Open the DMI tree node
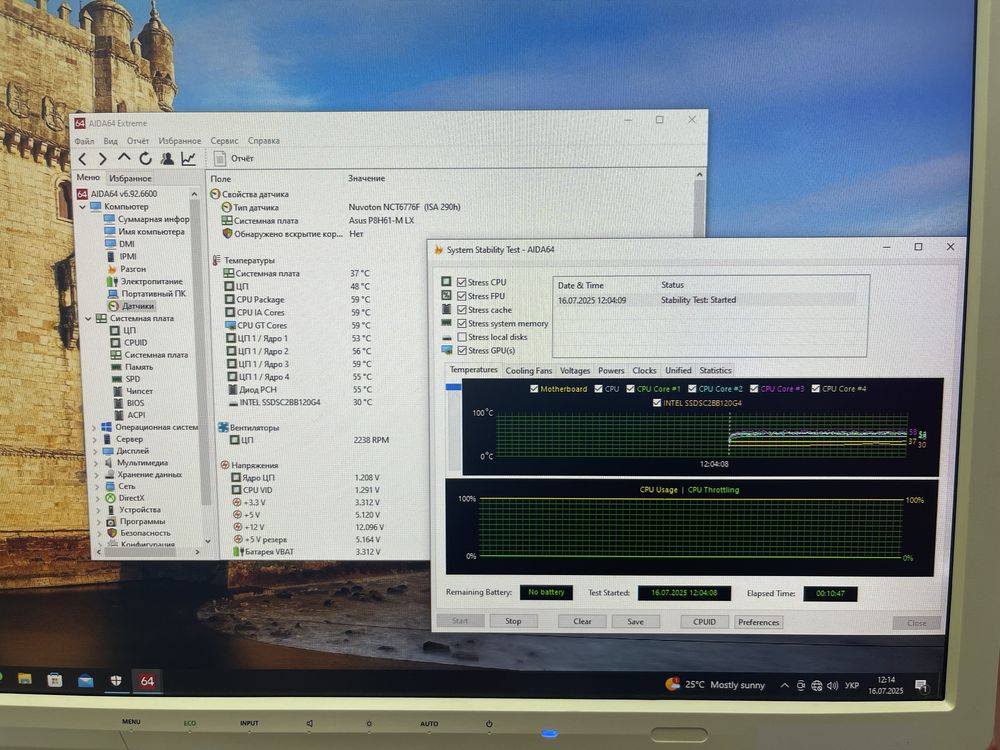1000x750 pixels. click(120, 244)
